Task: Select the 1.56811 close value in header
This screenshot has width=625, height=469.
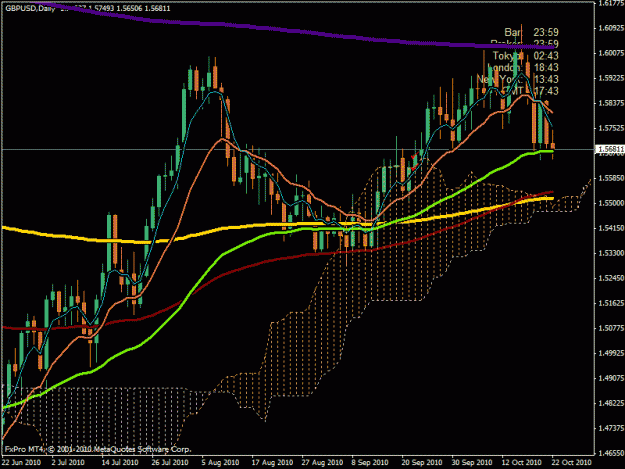Action: pyautogui.click(x=157, y=8)
